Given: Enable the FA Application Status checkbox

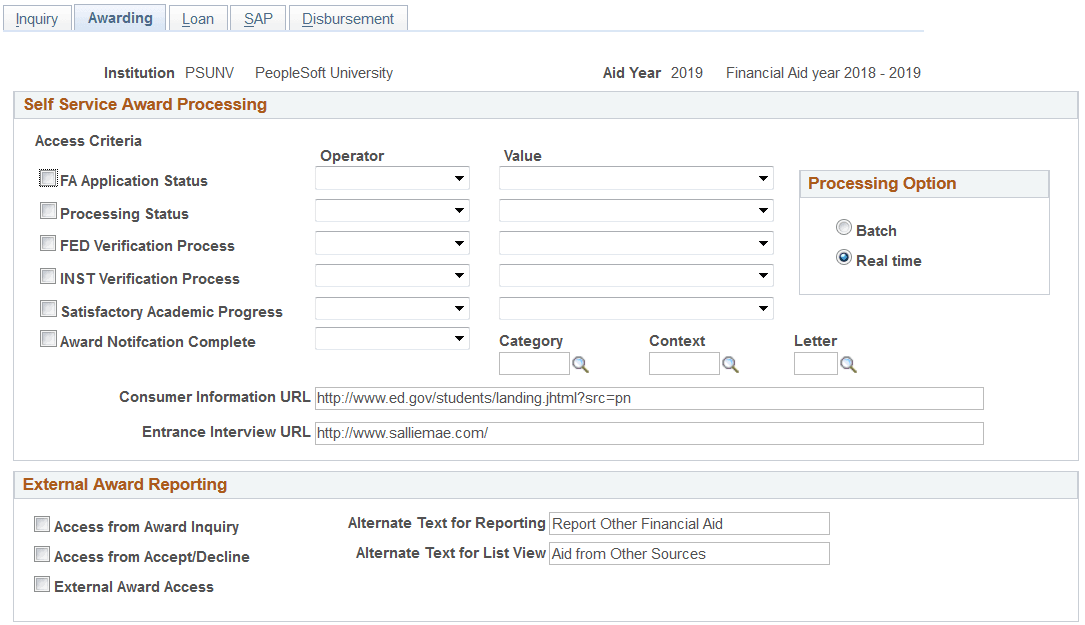Looking at the screenshot, I should click(x=48, y=177).
